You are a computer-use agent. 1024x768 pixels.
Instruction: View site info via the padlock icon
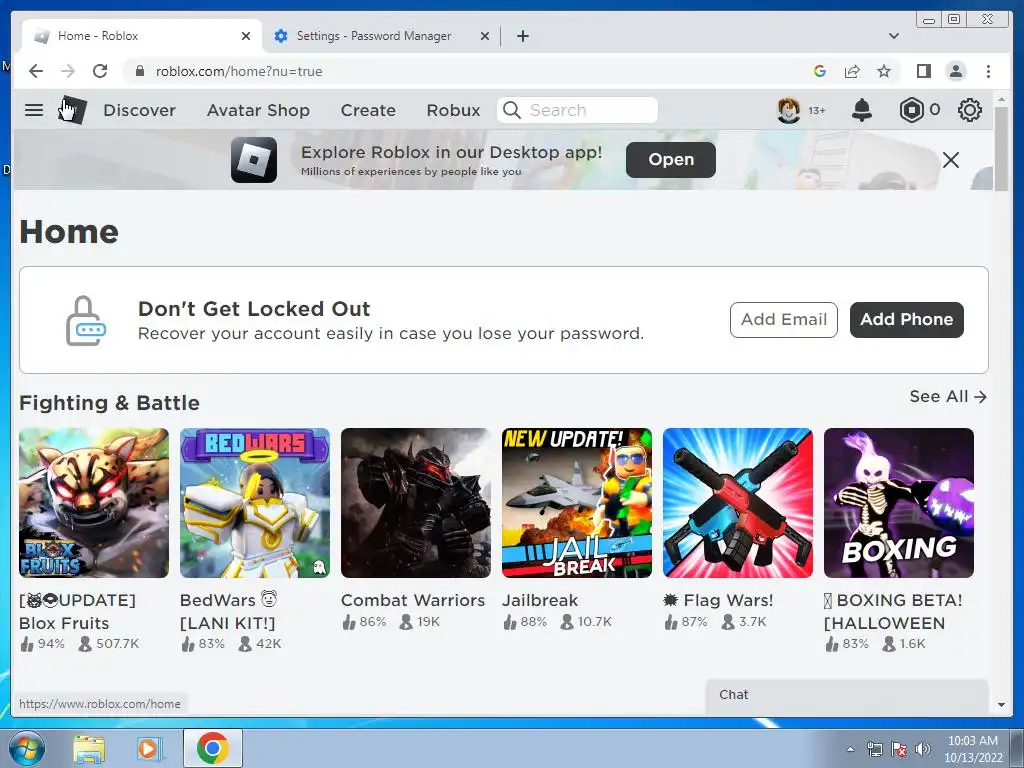(x=140, y=71)
